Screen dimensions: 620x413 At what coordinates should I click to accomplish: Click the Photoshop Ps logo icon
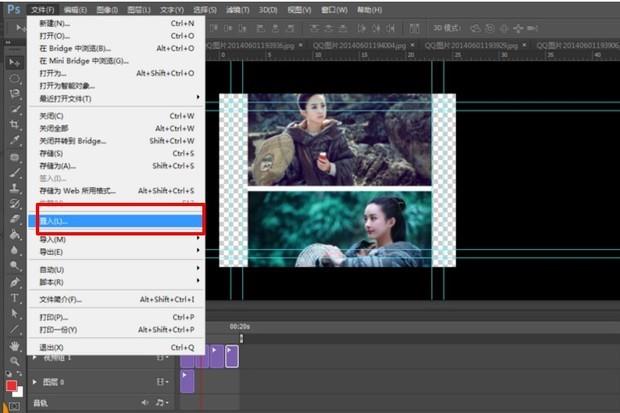click(x=14, y=9)
